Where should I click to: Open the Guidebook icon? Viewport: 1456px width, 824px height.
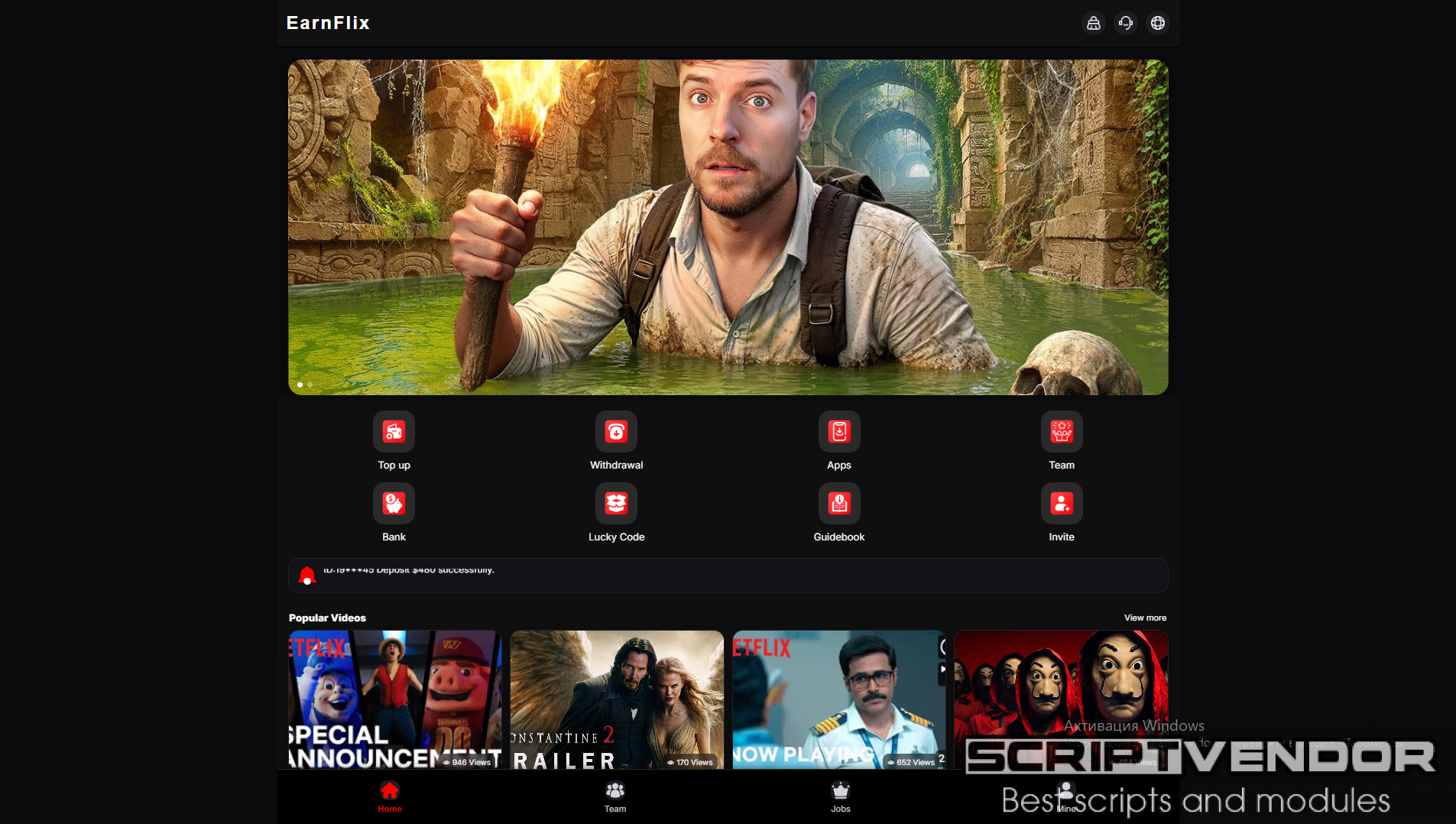coord(838,504)
